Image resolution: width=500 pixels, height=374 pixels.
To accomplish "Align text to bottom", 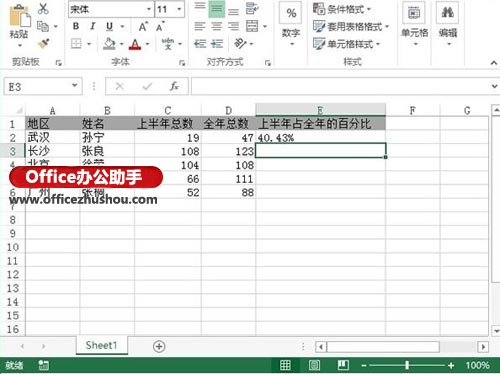I will coord(233,11).
